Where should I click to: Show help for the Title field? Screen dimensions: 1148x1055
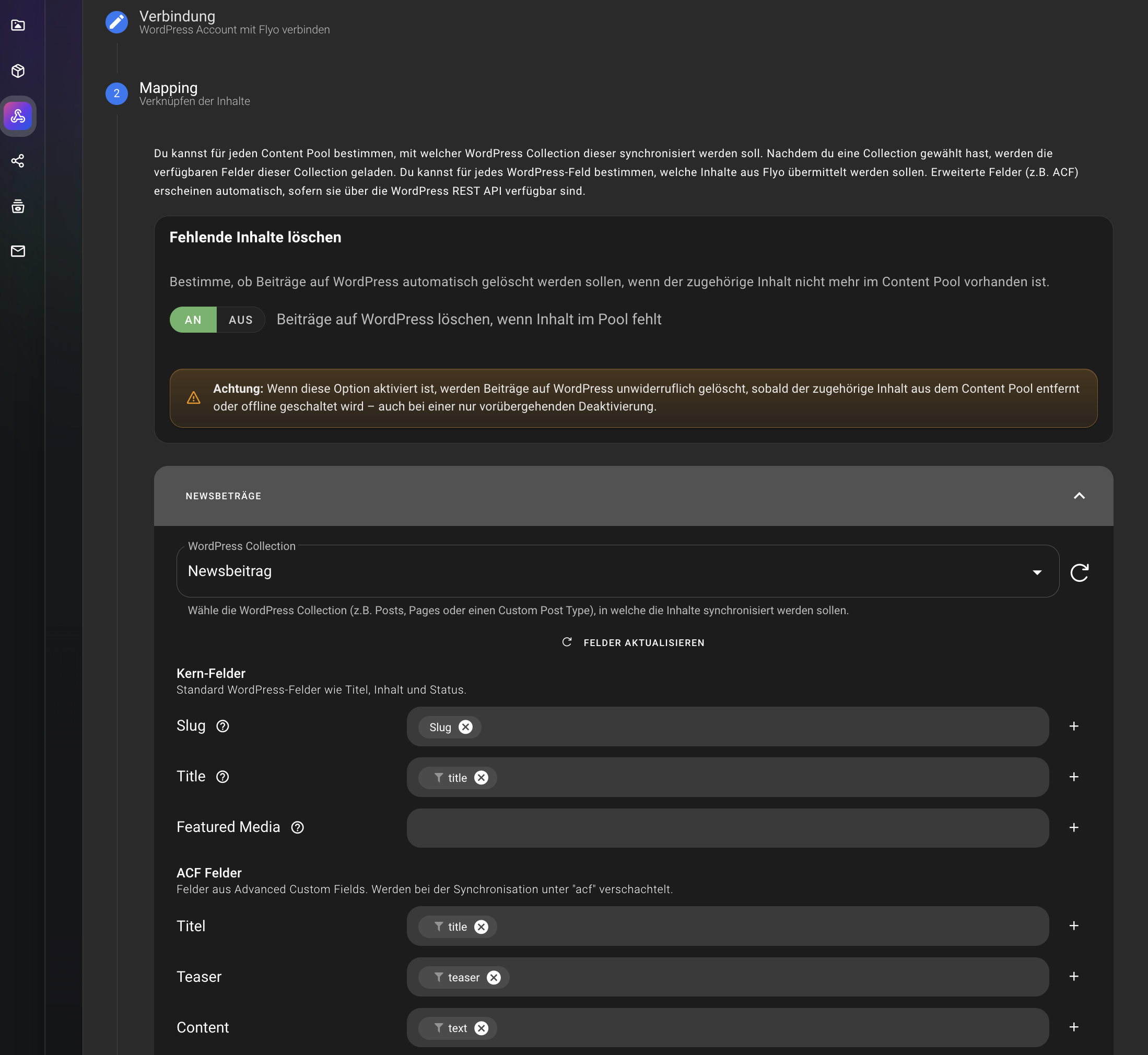point(222,777)
